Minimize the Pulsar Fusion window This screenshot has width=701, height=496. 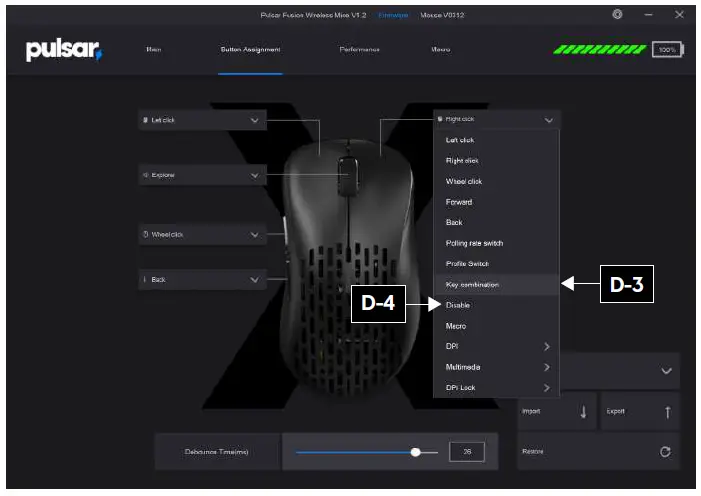point(648,15)
